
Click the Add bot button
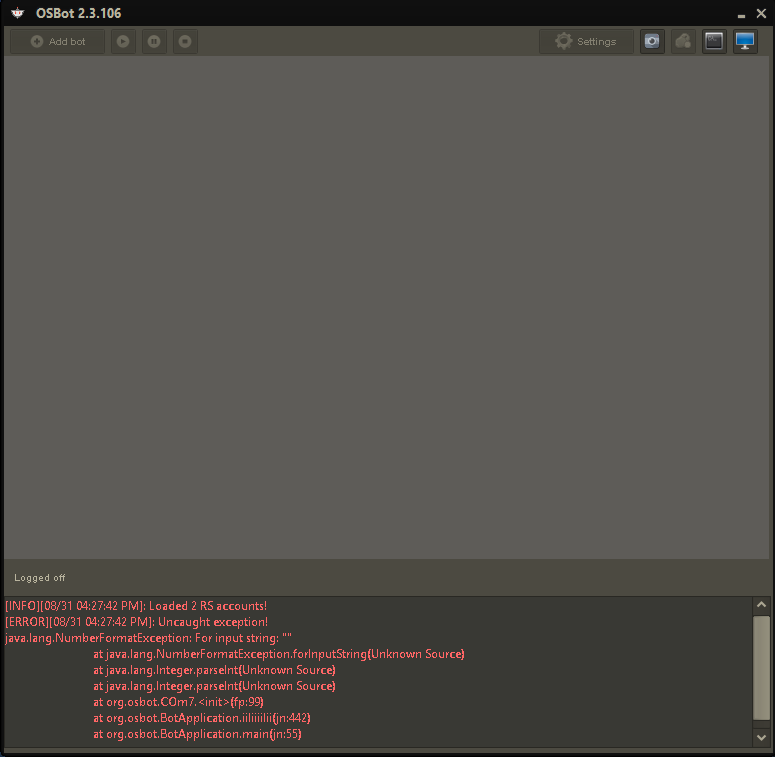[57, 42]
